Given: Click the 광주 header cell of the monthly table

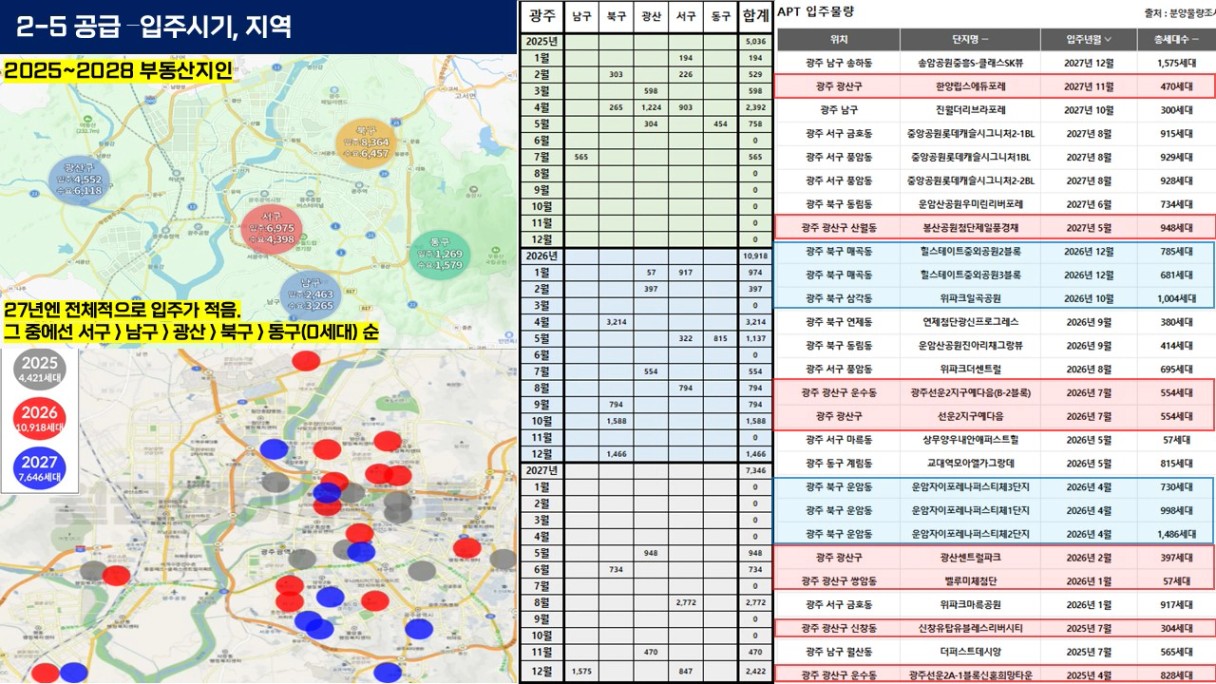Looking at the screenshot, I should (542, 15).
